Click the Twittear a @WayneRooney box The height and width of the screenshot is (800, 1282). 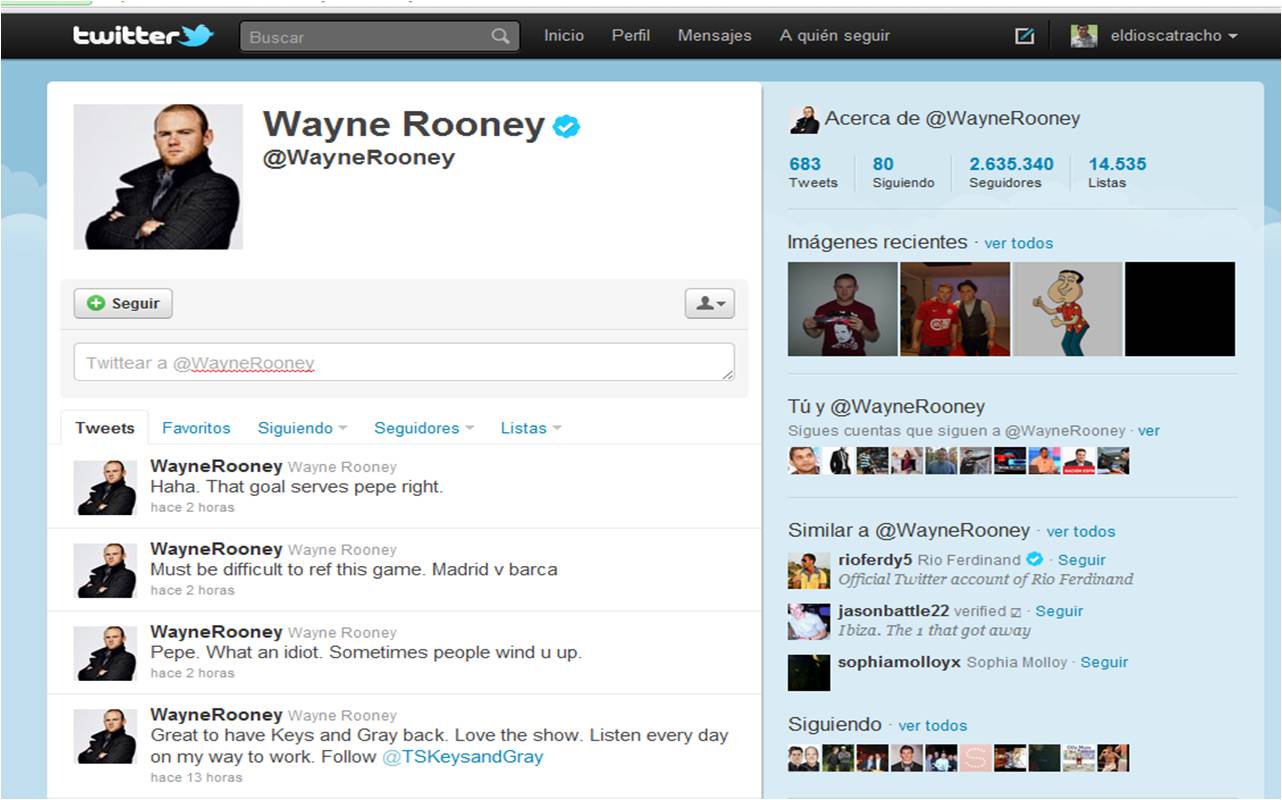tap(404, 362)
